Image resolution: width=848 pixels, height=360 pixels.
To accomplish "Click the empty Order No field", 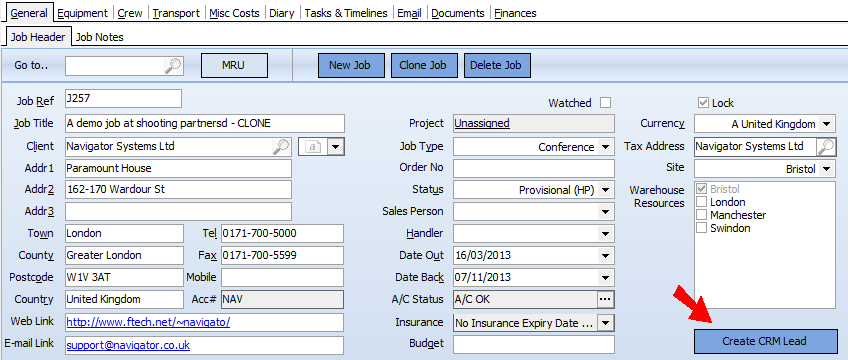I will tap(534, 168).
